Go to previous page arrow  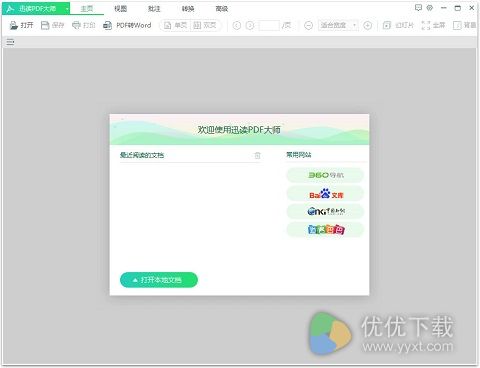point(237,25)
